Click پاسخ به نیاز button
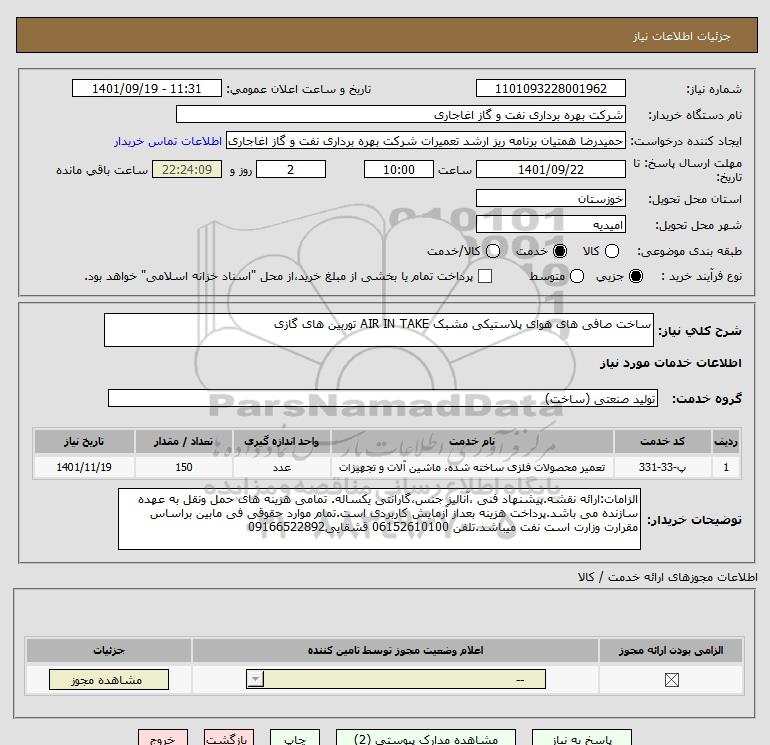The width and height of the screenshot is (770, 745). (582, 738)
